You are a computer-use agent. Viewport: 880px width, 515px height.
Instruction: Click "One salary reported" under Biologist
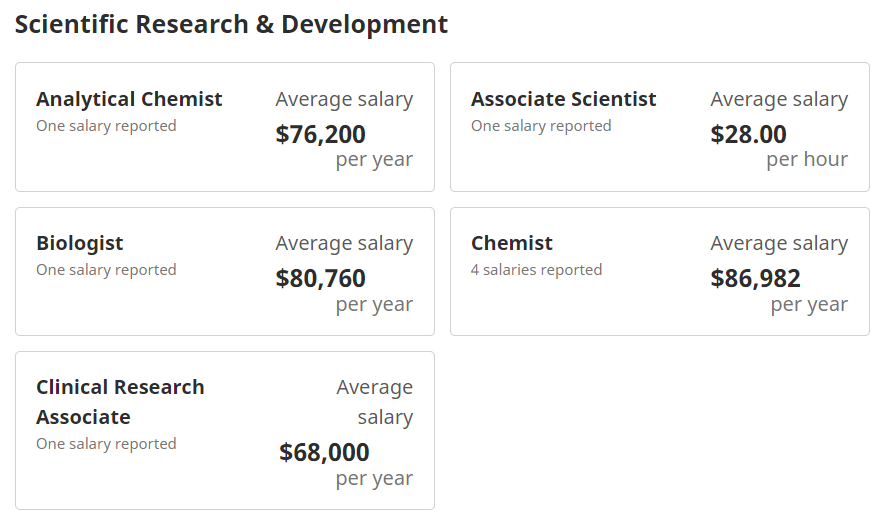point(106,270)
